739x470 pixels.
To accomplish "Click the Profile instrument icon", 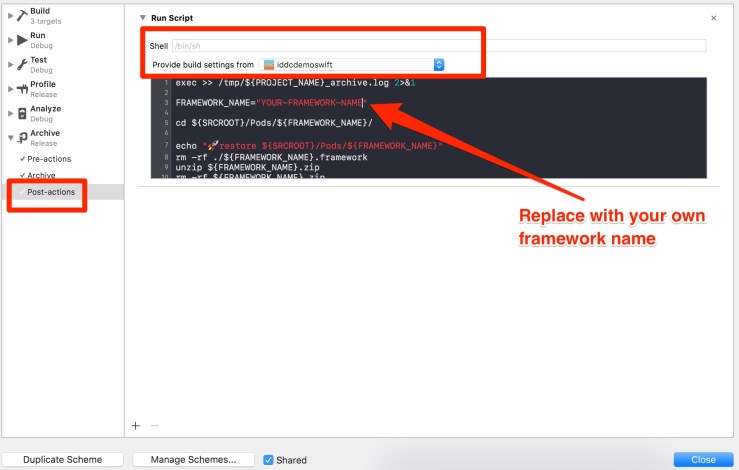I will (x=21, y=89).
